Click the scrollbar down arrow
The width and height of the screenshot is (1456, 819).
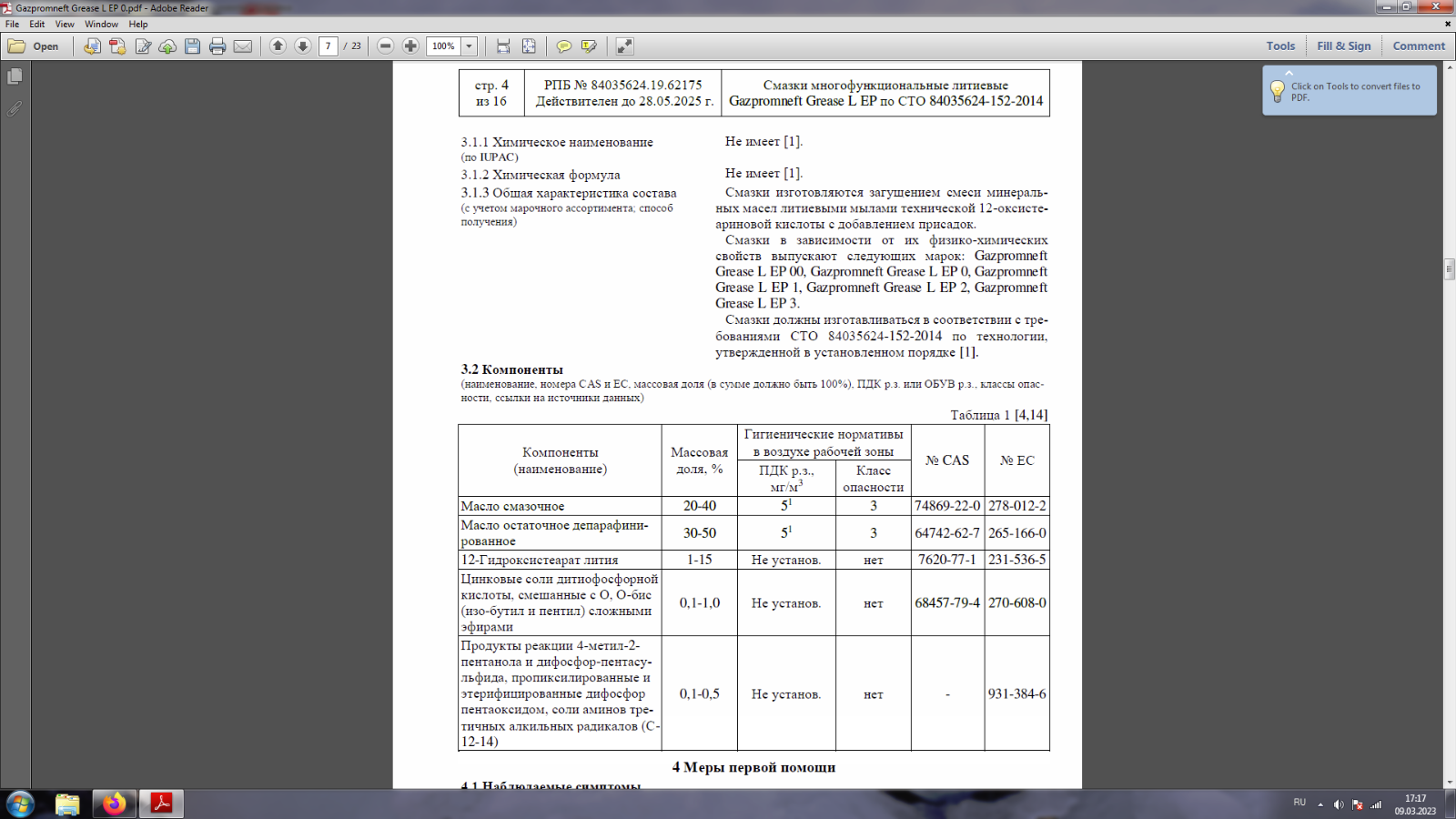[1449, 783]
